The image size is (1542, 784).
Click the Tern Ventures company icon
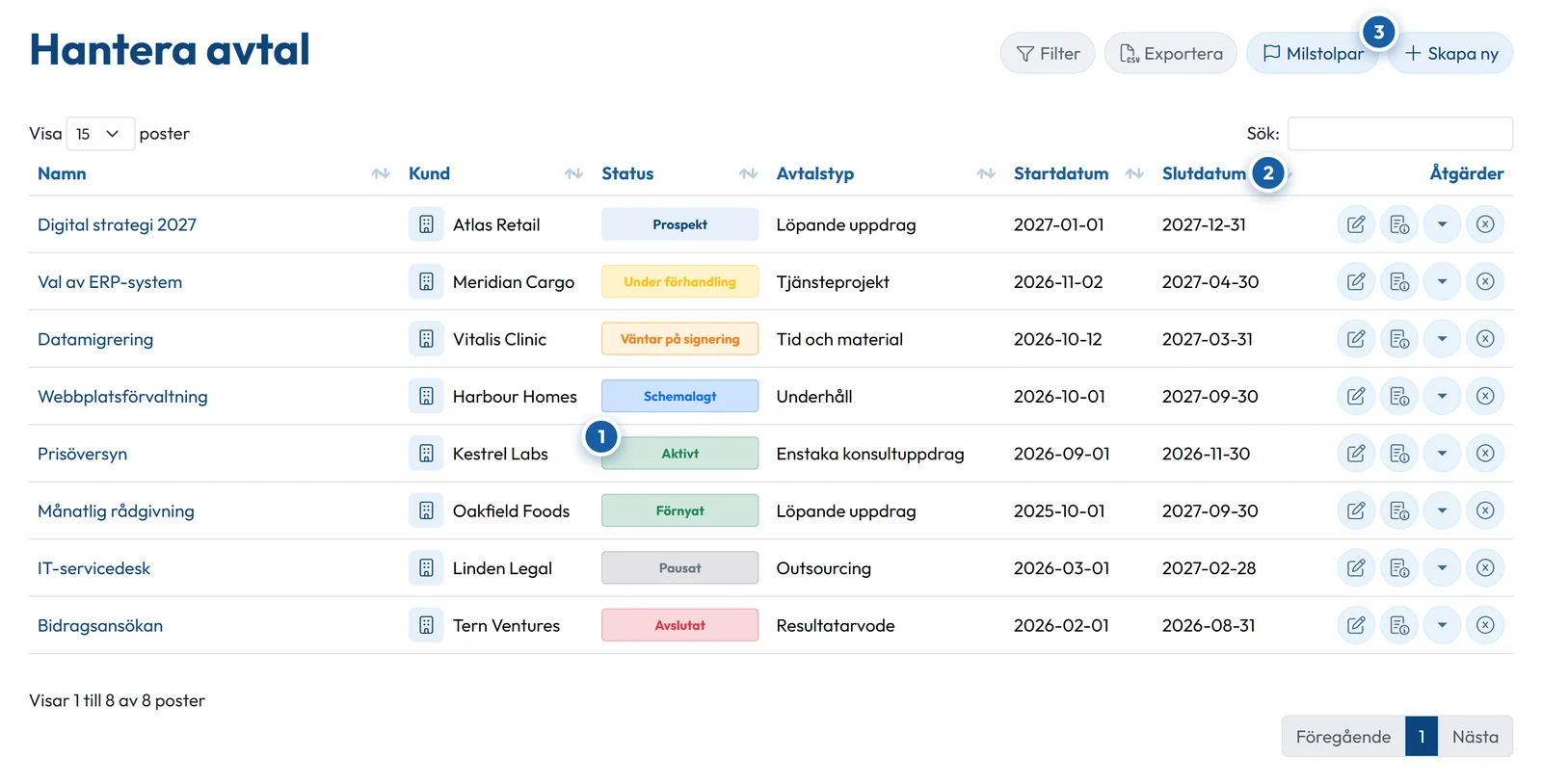pos(426,625)
